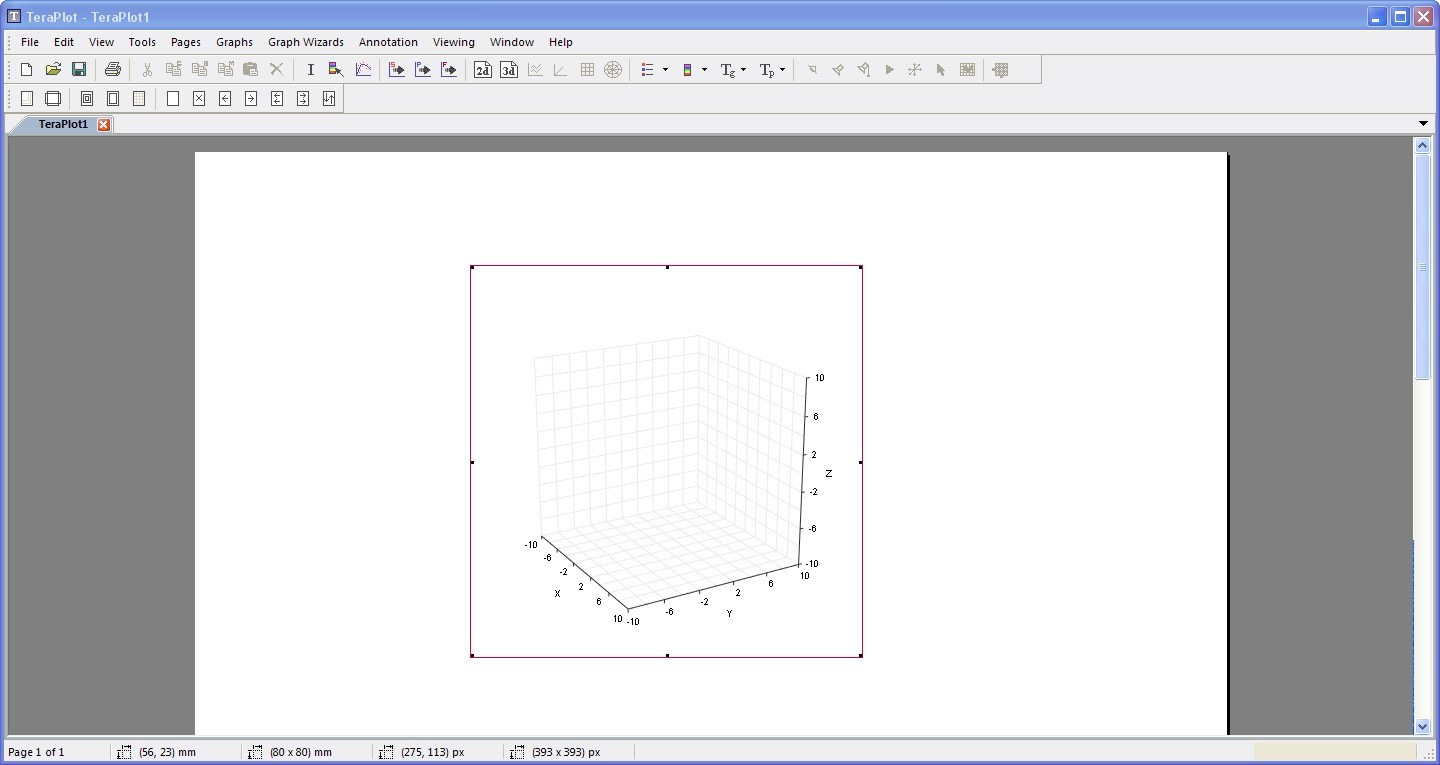Open the legend icon dropdown arrow
Image resolution: width=1440 pixels, height=765 pixels.
coord(665,69)
